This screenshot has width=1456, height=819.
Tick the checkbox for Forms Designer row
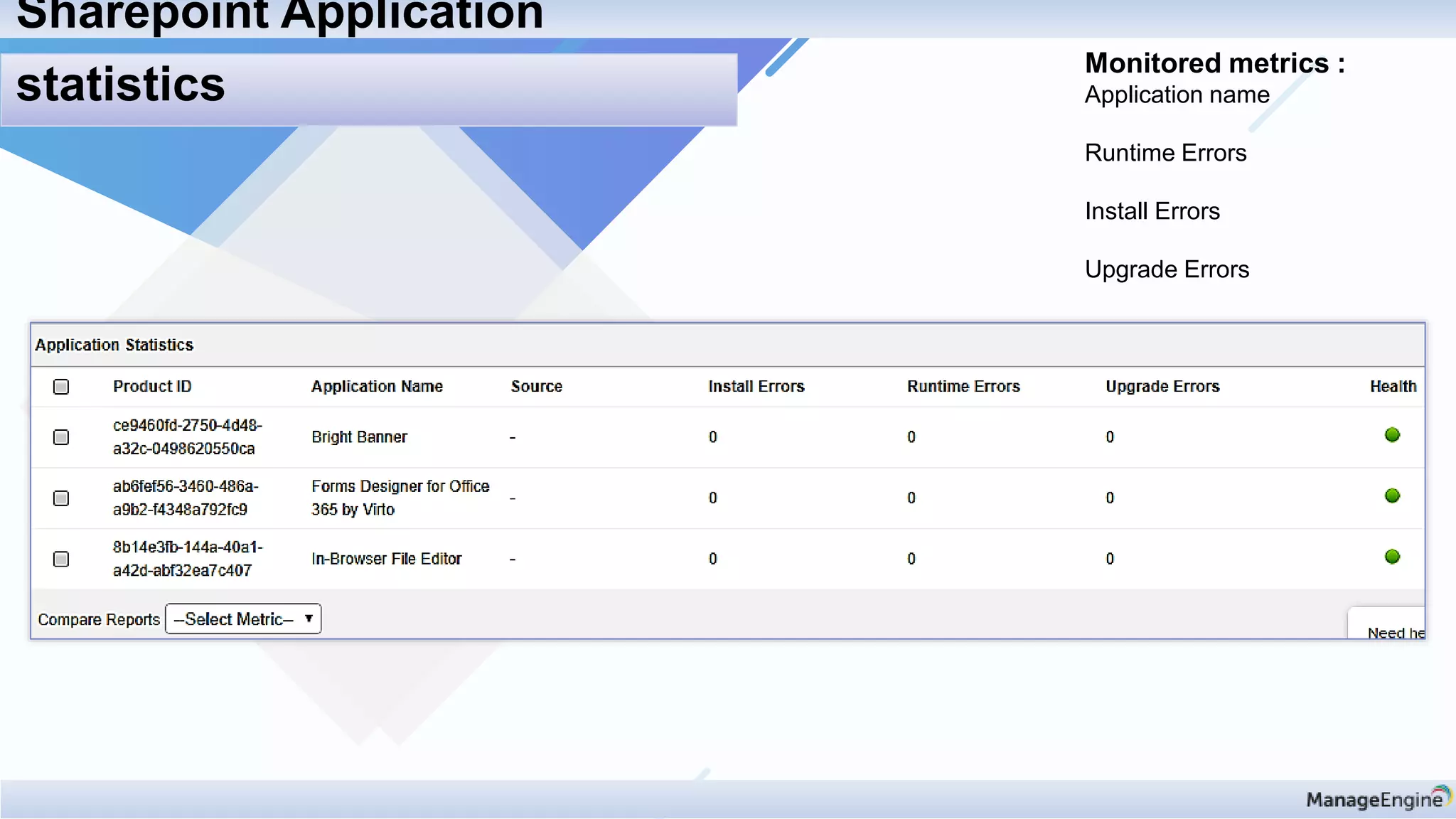(x=61, y=498)
